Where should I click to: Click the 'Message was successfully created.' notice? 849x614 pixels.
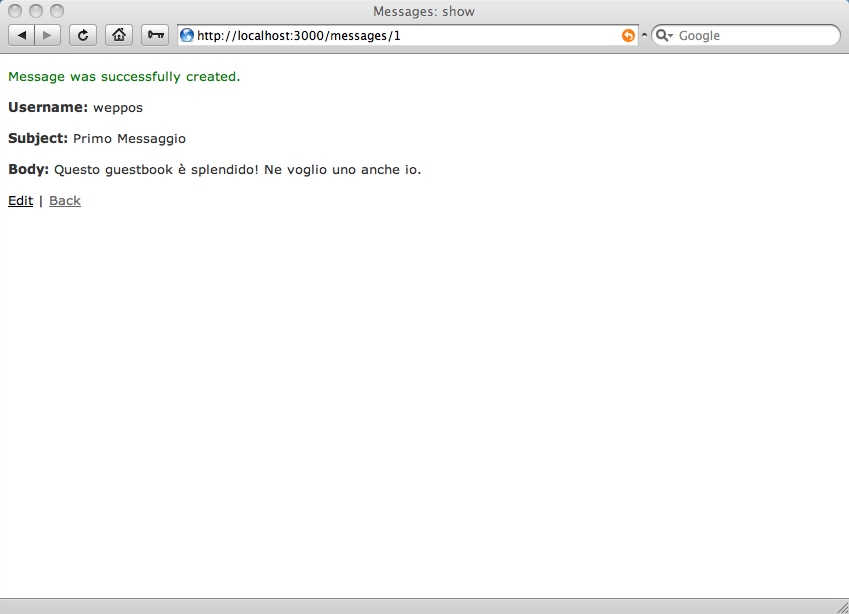click(124, 77)
